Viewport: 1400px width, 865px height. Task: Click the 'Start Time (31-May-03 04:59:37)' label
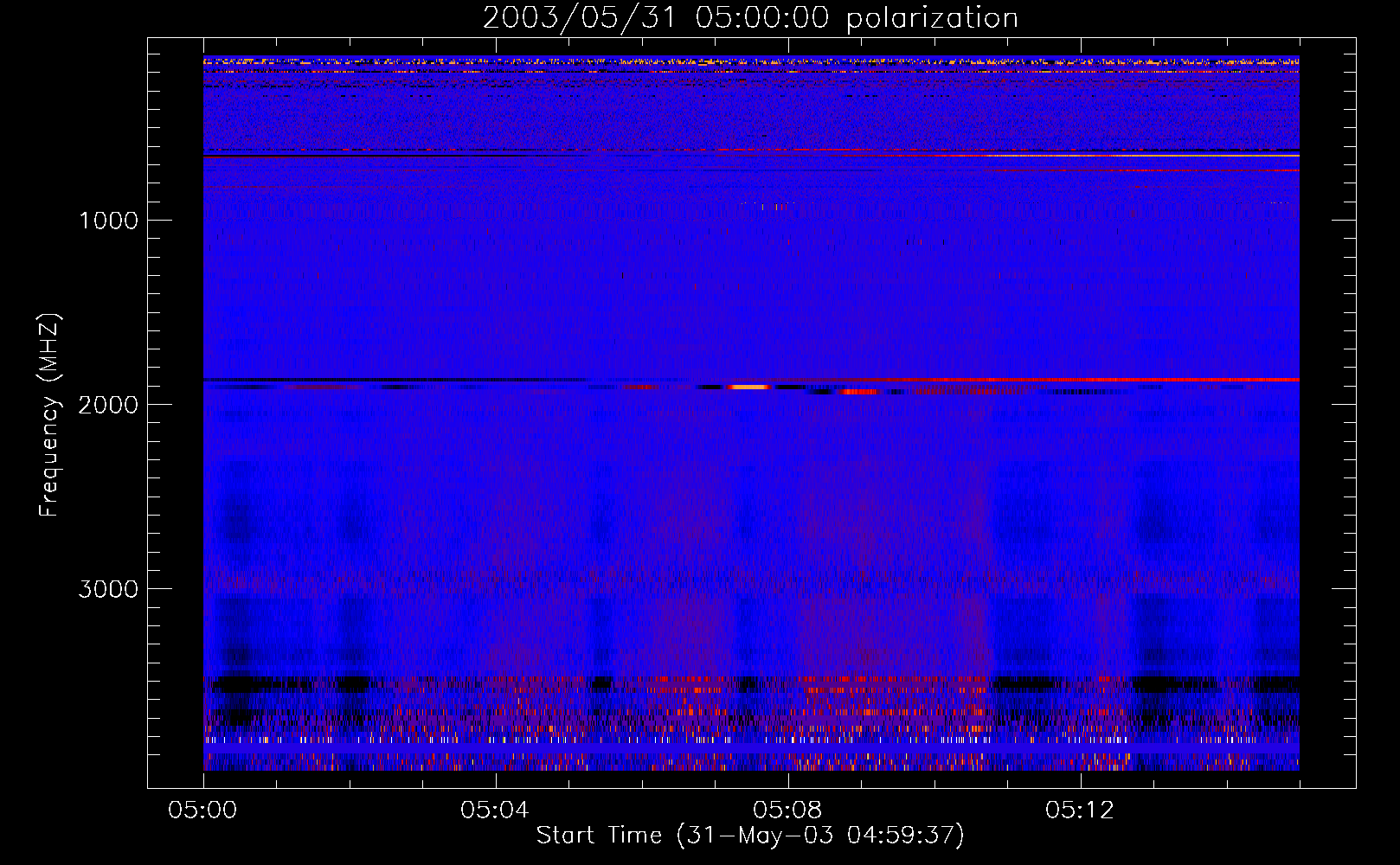click(x=750, y=835)
